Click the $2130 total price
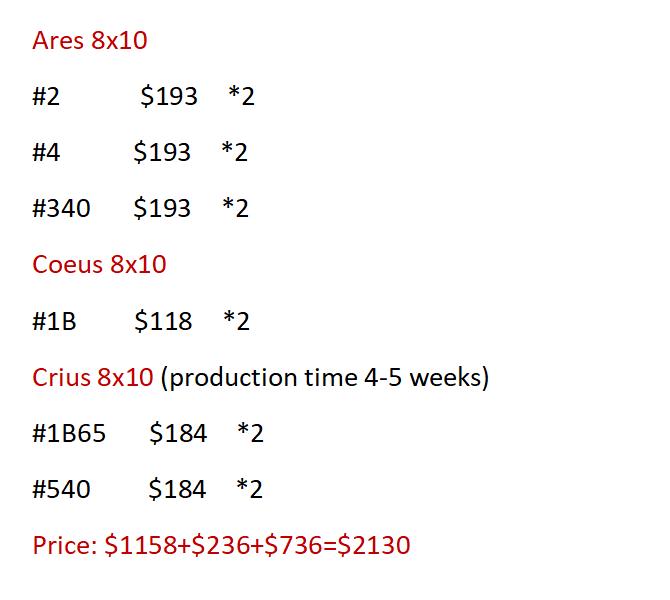Viewport: 670px width, 600px height. (374, 545)
